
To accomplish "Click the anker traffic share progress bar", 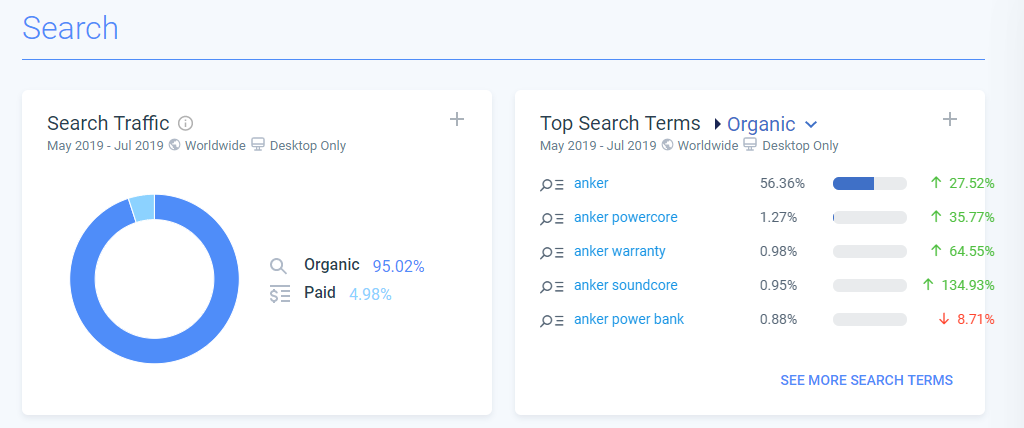I will coord(869,183).
